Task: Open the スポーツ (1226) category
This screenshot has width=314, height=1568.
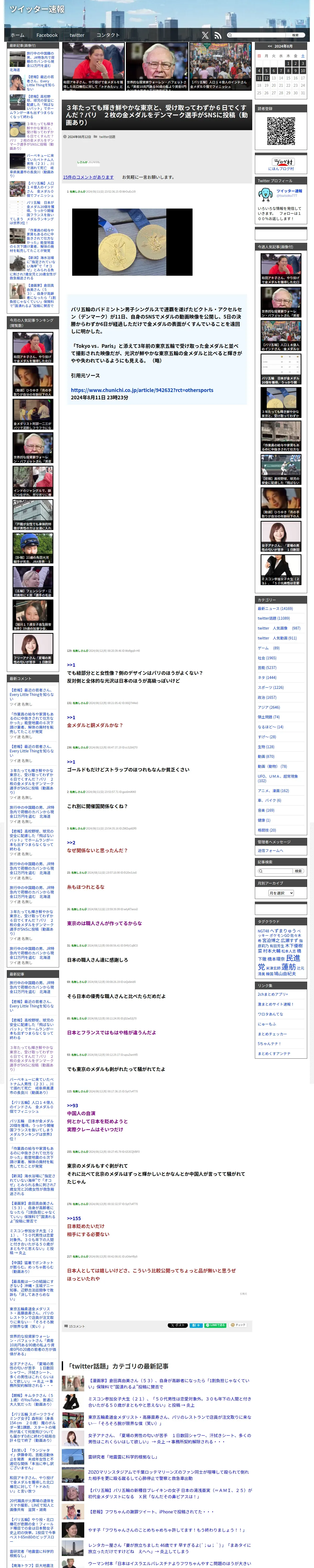Action: (x=271, y=688)
